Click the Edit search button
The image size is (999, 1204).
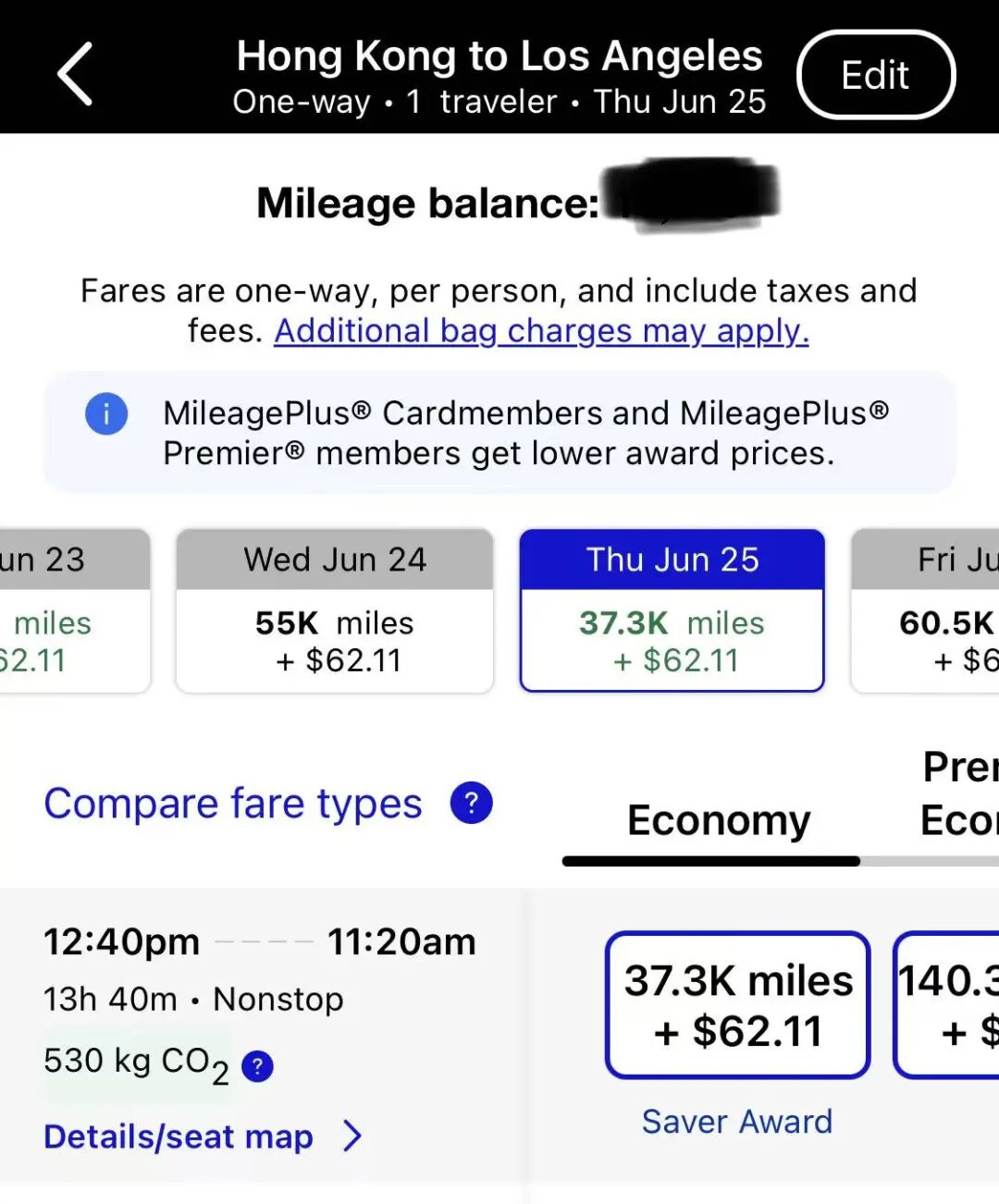(x=875, y=75)
